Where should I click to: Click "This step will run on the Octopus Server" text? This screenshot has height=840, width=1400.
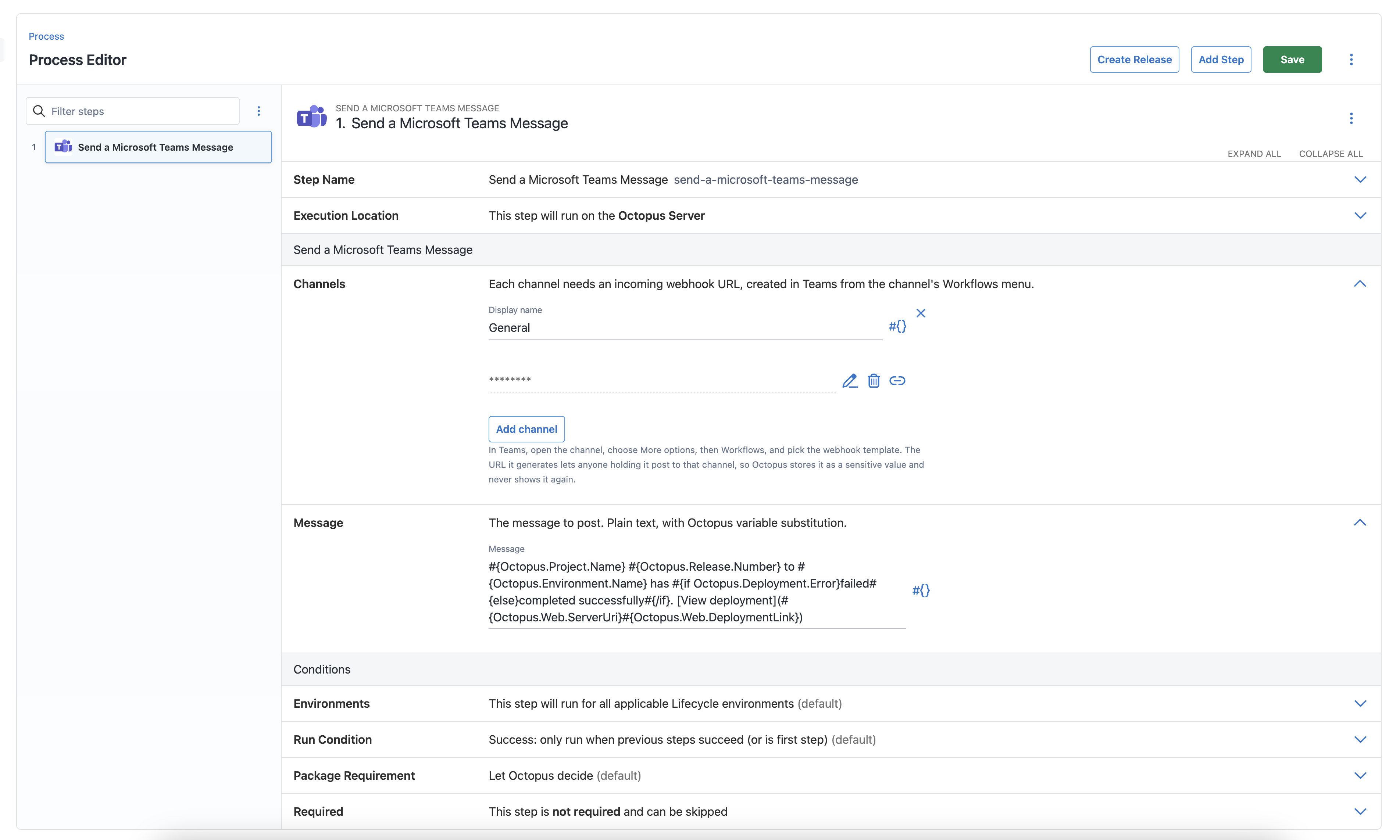pos(596,216)
